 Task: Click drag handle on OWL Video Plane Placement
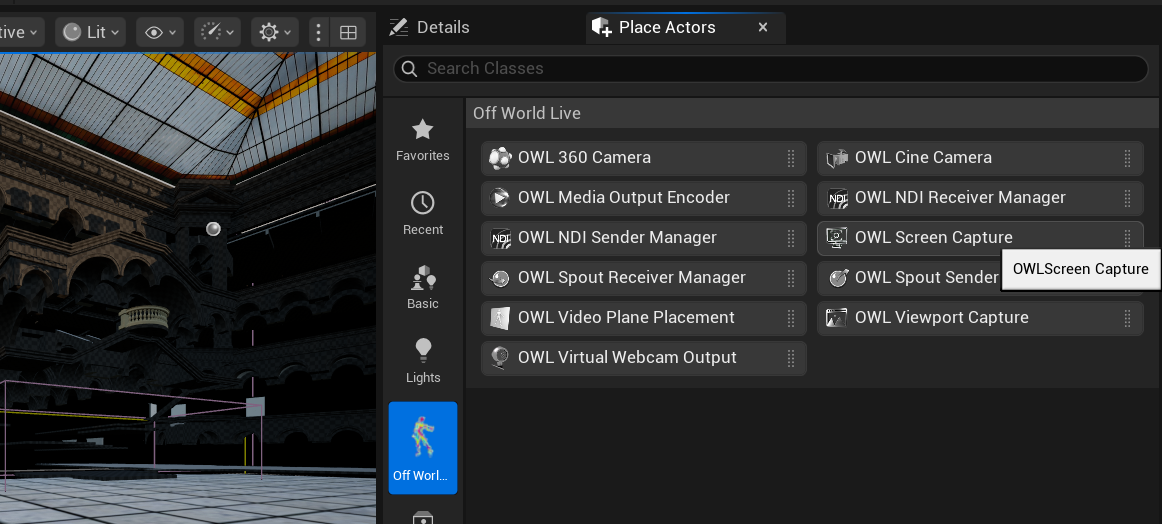791,318
